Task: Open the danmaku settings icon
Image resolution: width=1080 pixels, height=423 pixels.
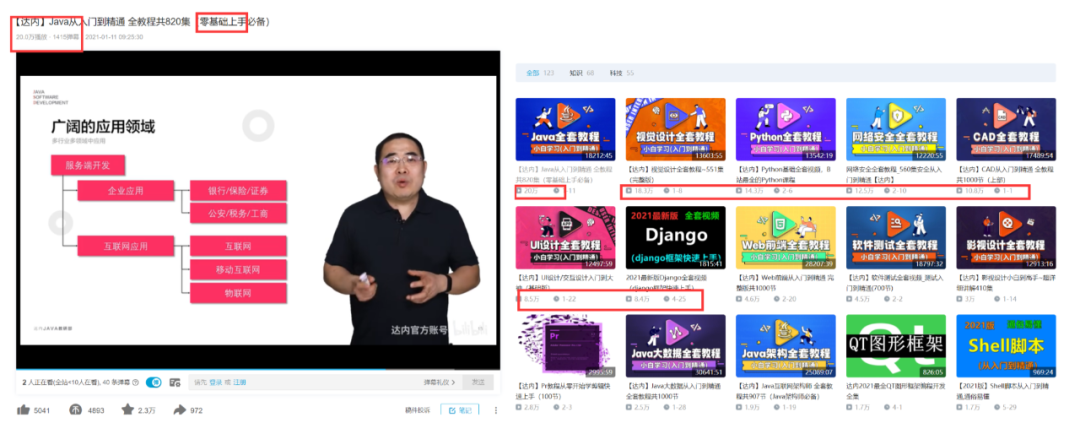Action: pyautogui.click(x=175, y=382)
